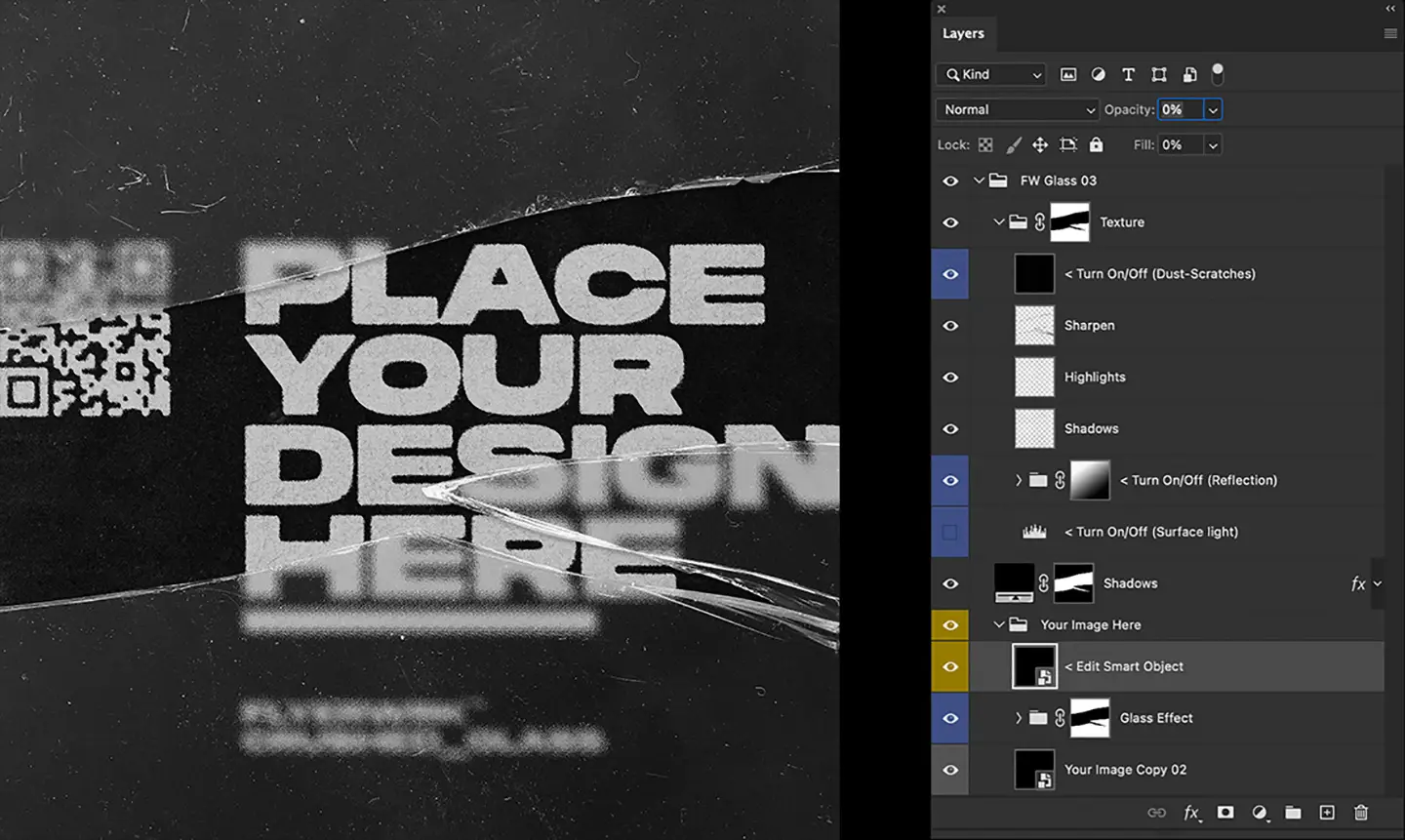The image size is (1405, 840).
Task: Filter layers by type layer icon
Action: [x=1129, y=74]
